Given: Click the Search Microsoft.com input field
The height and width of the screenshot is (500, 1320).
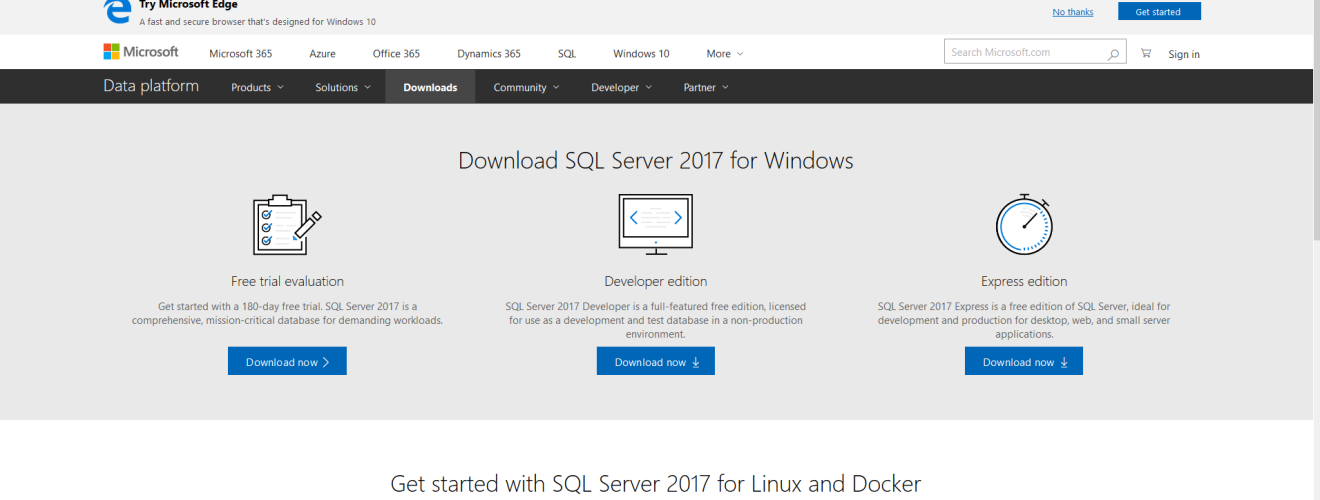Looking at the screenshot, I should (1025, 52).
